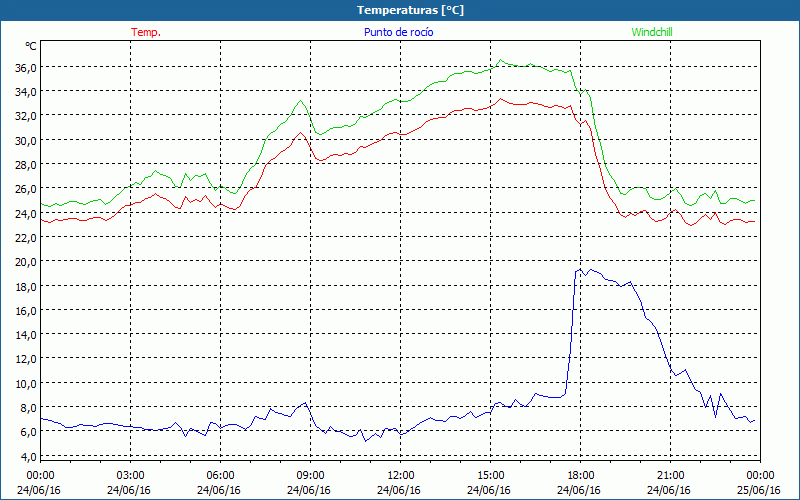The image size is (800, 500).
Task: Click the 10,0 y-axis value
Action: click(x=26, y=384)
